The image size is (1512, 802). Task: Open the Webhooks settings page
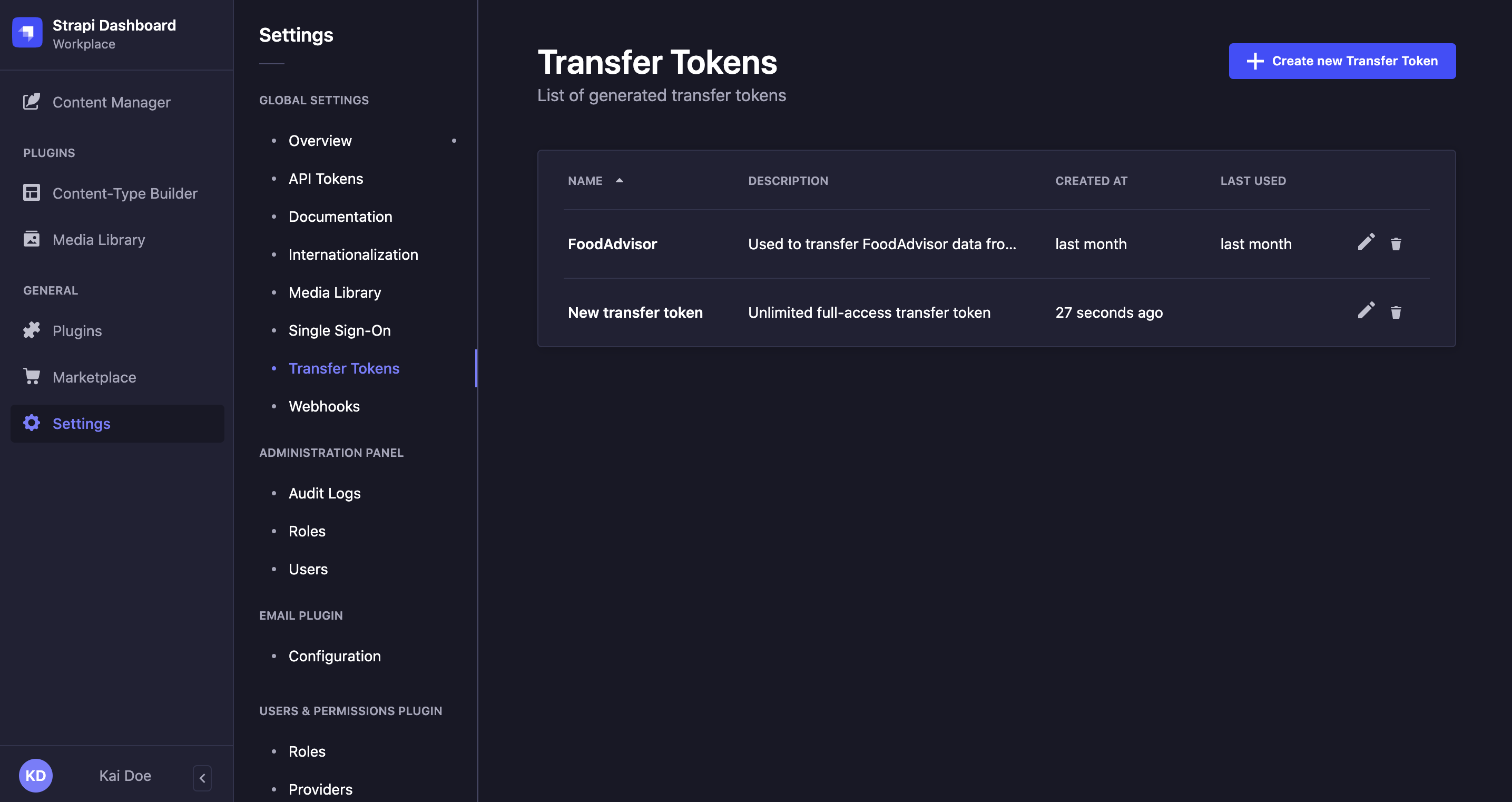click(324, 406)
